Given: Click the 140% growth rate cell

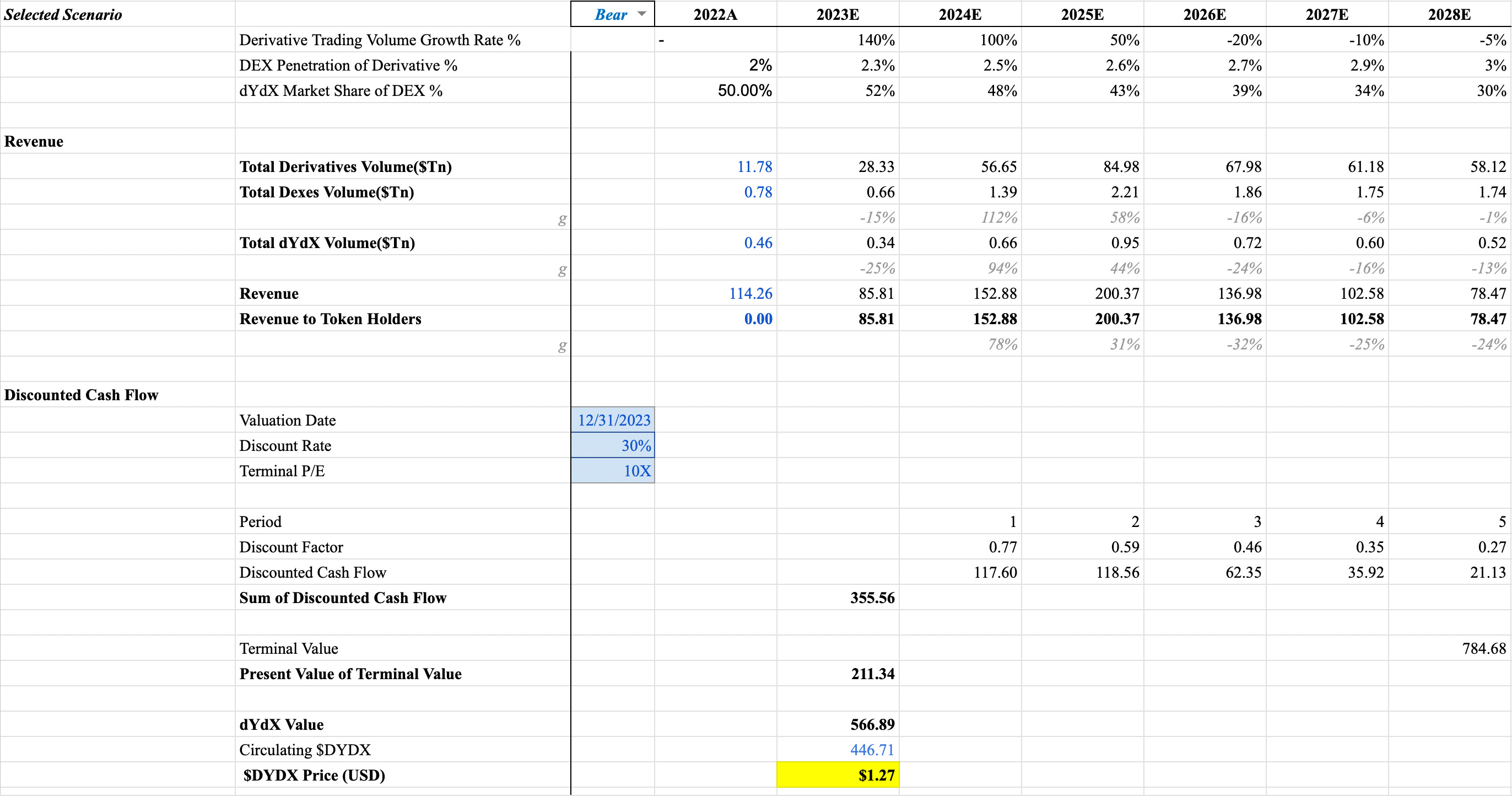Looking at the screenshot, I should [838, 40].
